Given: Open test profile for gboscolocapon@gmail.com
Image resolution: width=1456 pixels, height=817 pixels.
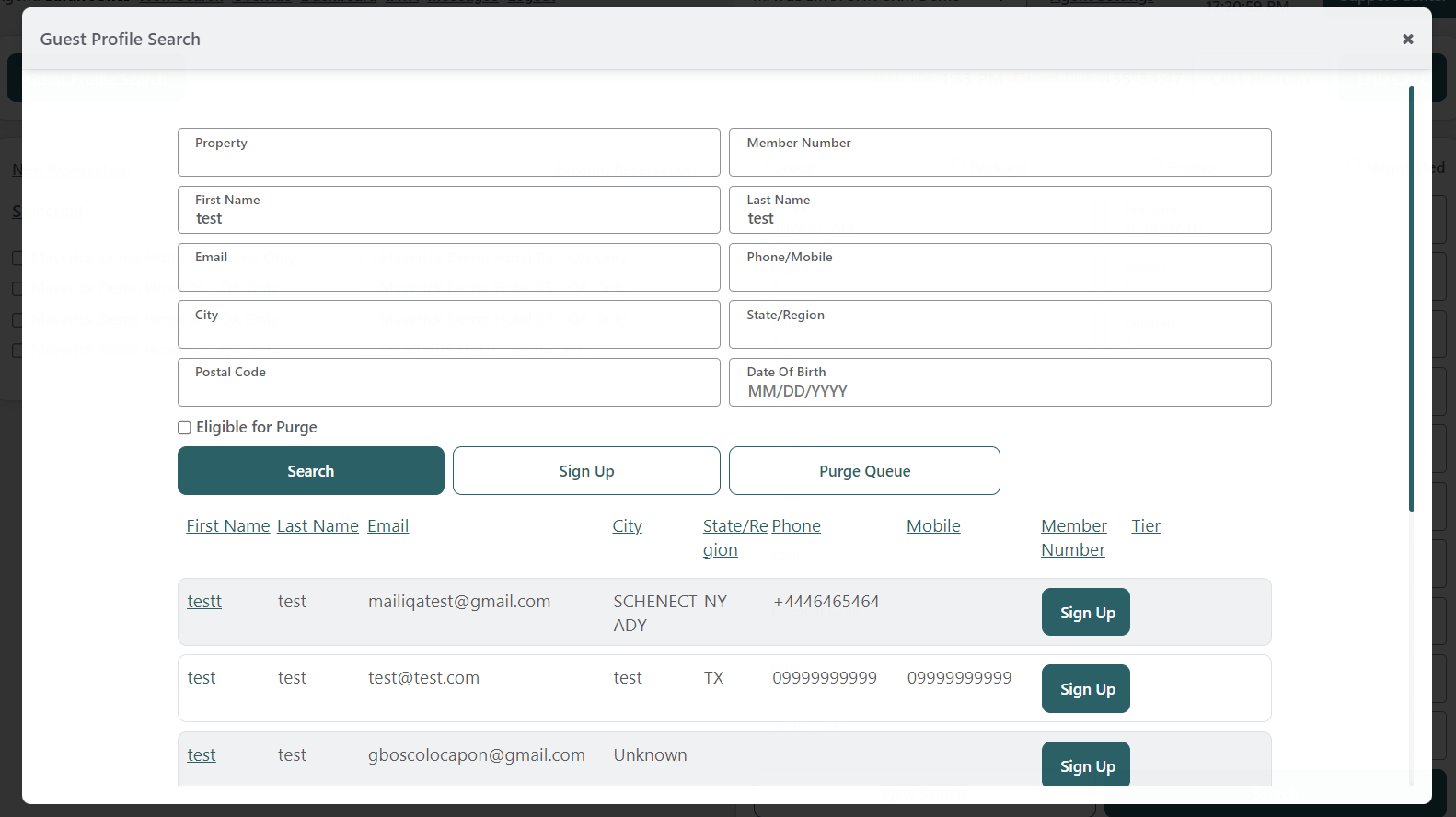Looking at the screenshot, I should pos(202,755).
